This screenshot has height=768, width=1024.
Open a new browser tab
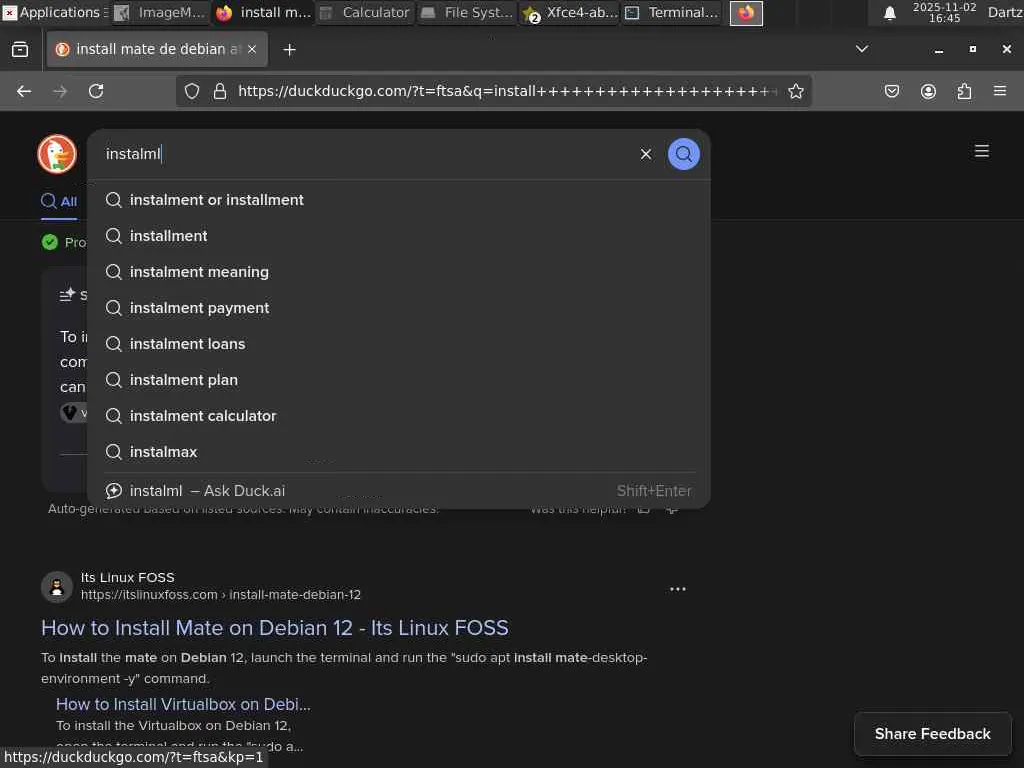289,50
